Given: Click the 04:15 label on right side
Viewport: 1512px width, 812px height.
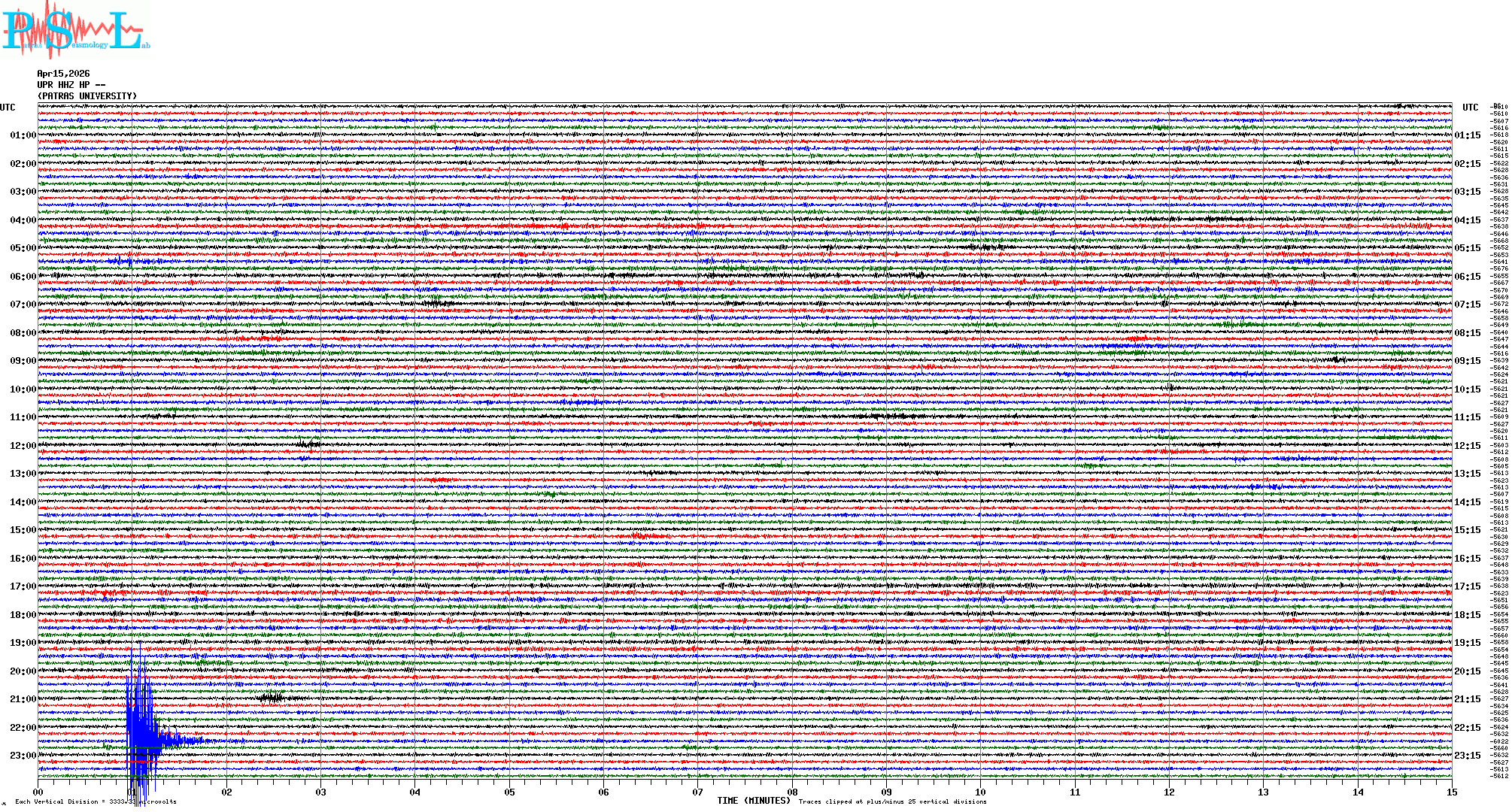Looking at the screenshot, I should pyautogui.click(x=1467, y=220).
